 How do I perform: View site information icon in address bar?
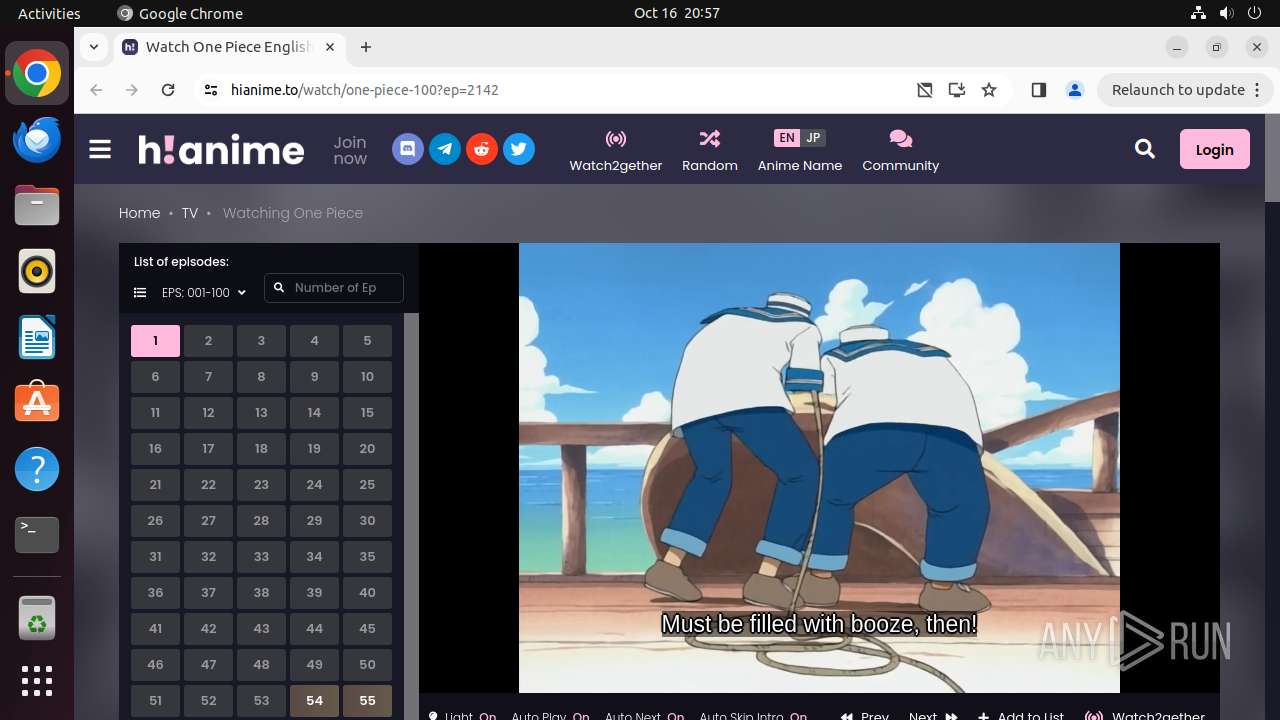[x=210, y=90]
